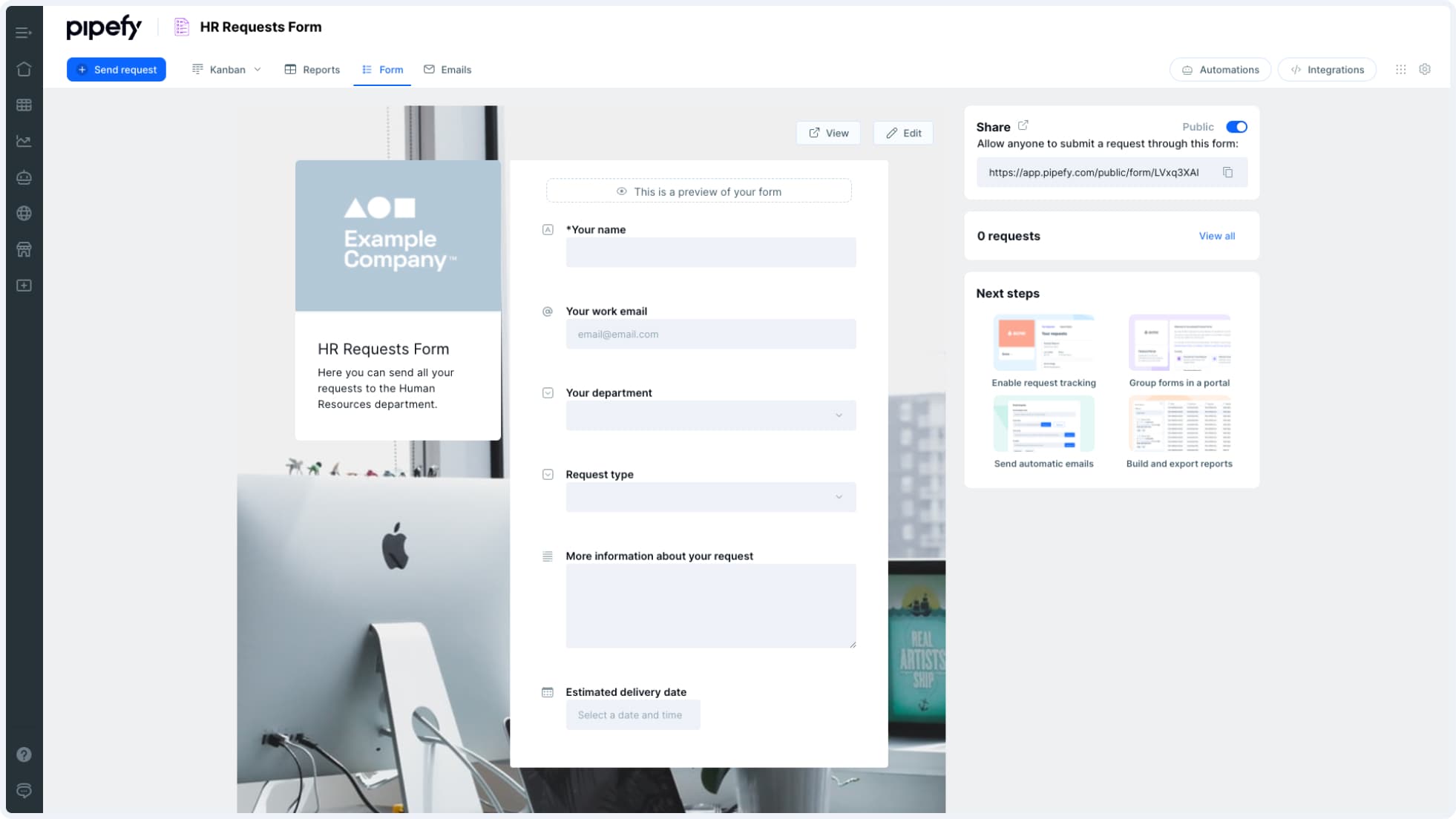Click the View all requests link
Screen dimensions: 1456x819
(1216, 236)
